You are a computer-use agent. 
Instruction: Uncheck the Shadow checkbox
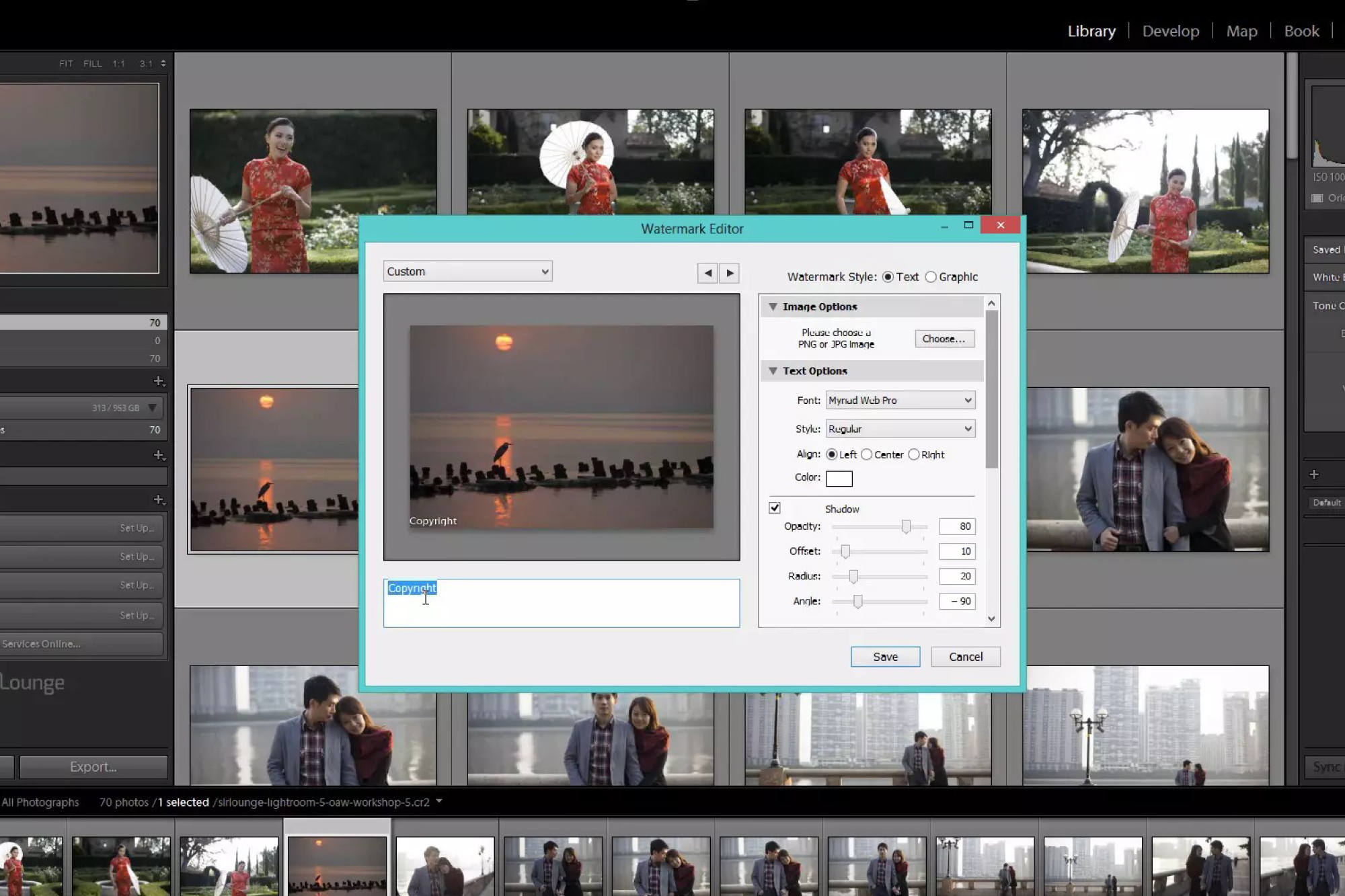point(774,507)
